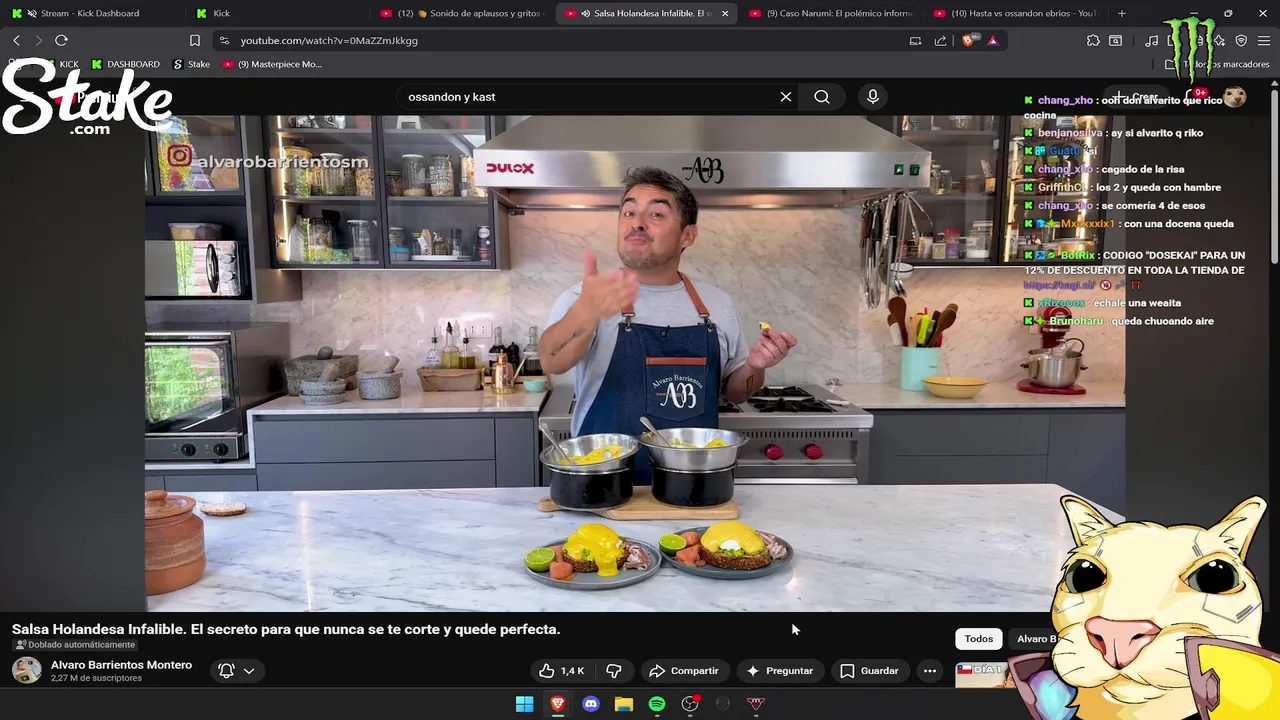This screenshot has height=720, width=1280.
Task: Open the Windows Start menu
Action: [x=524, y=704]
